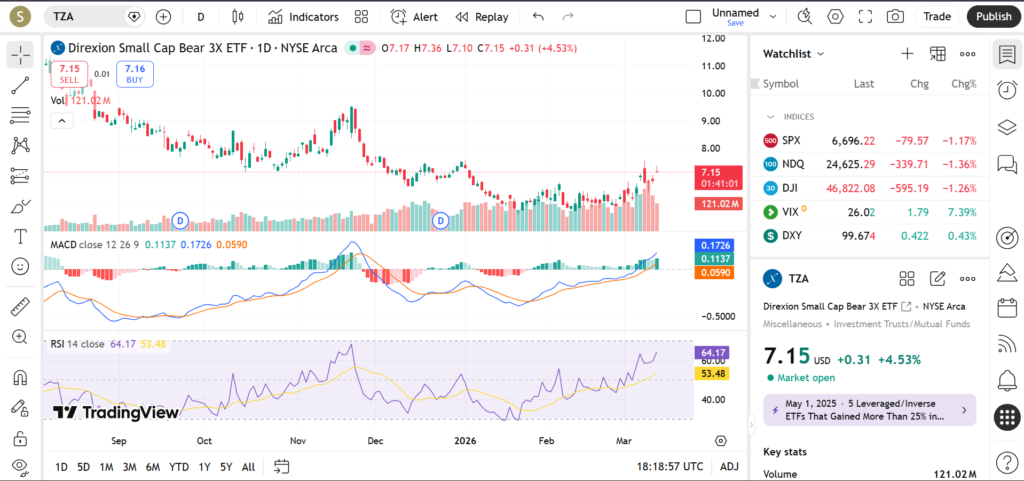Open the Alerts panel in right sidebar
The width and height of the screenshot is (1024, 481).
(1006, 90)
